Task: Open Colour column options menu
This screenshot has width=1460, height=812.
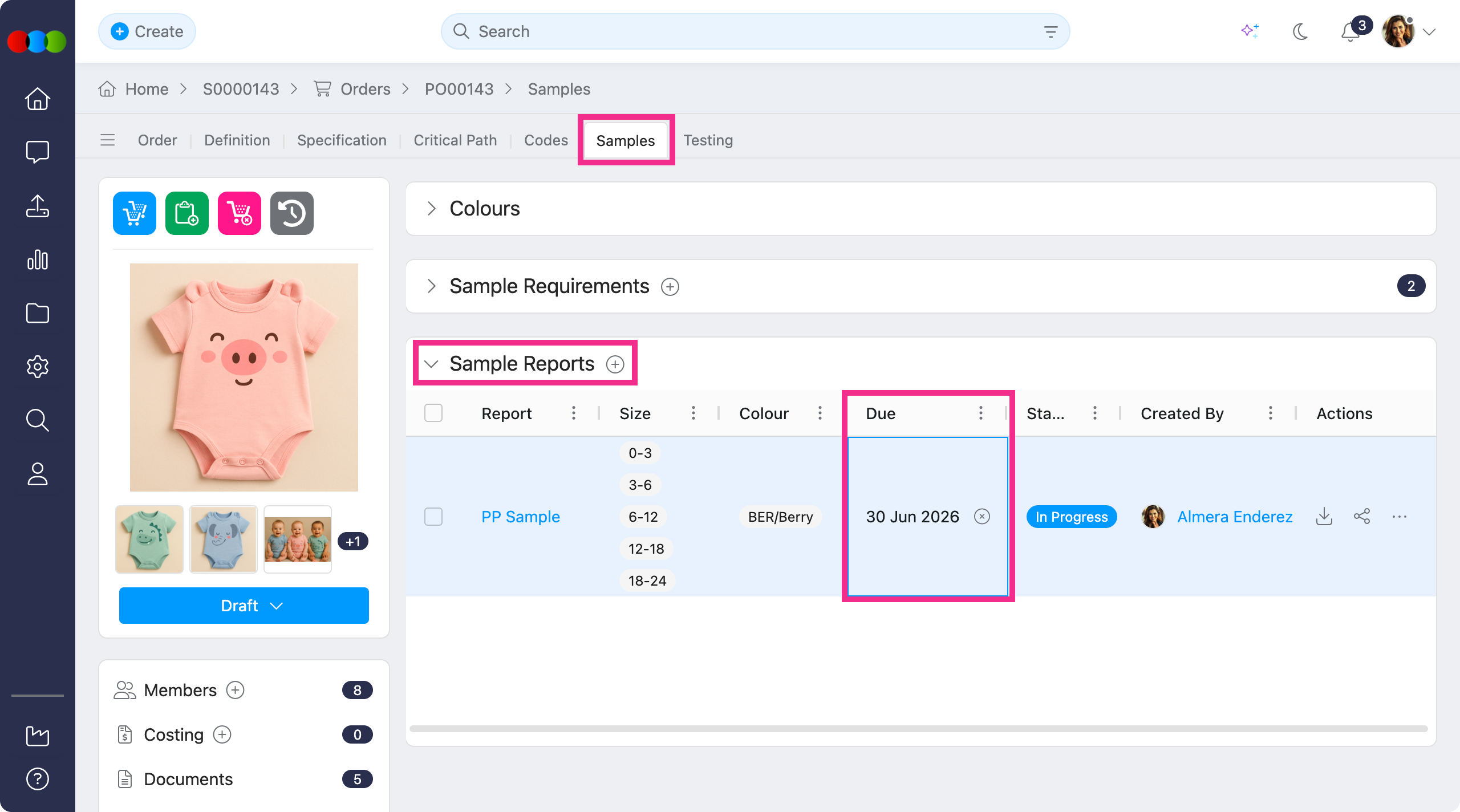Action: pos(820,413)
